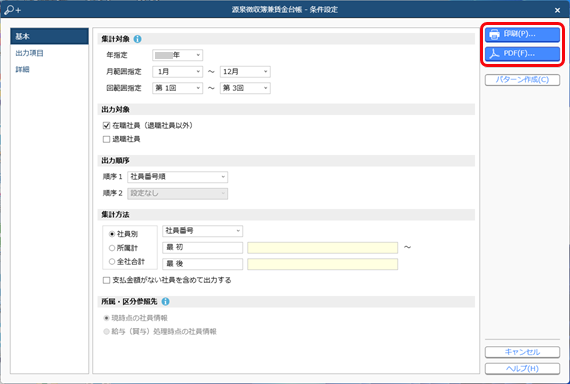Click the 最後 employee number field
The width and height of the screenshot is (570, 384).
coord(202,264)
